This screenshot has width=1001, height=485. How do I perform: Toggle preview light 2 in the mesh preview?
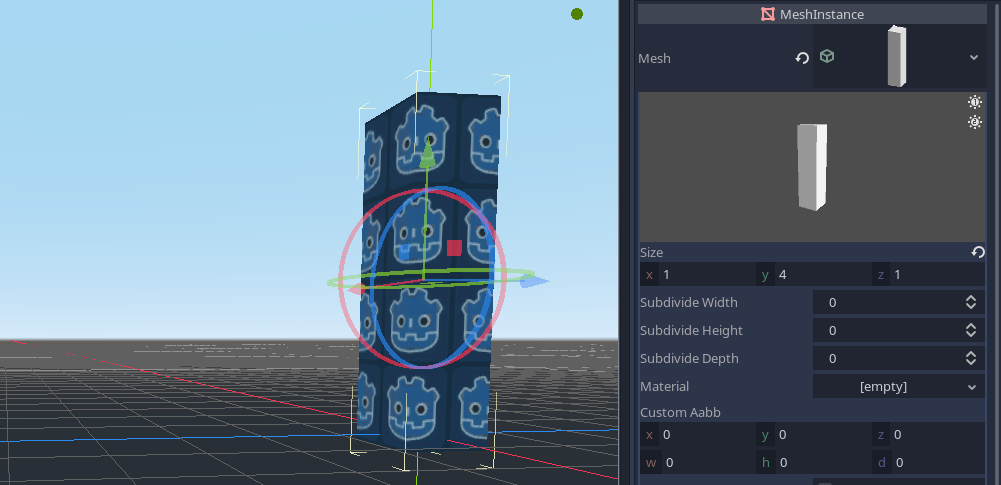pyautogui.click(x=974, y=122)
